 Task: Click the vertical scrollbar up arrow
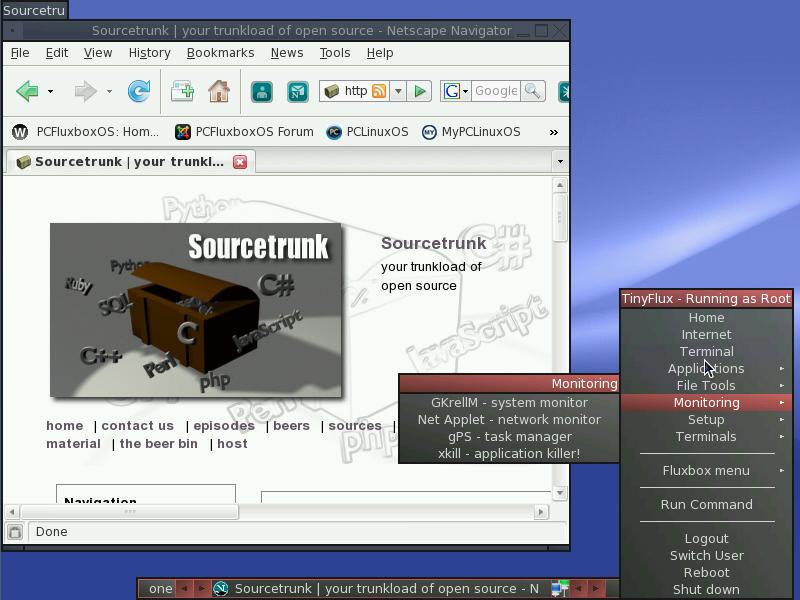click(x=560, y=185)
